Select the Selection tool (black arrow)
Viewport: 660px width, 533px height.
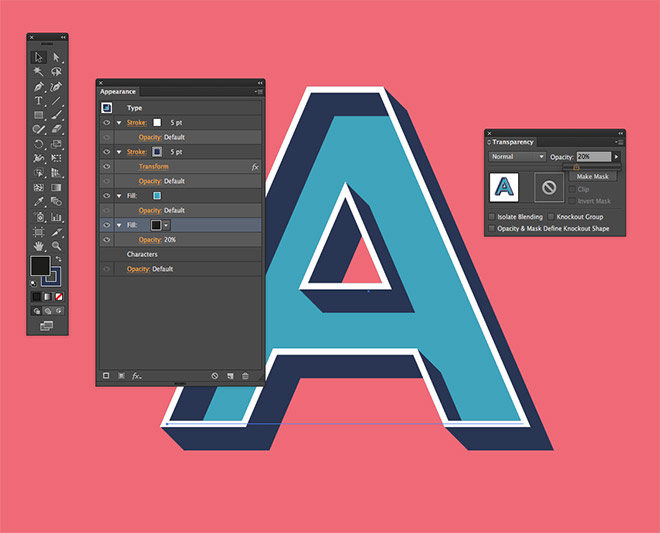(38, 57)
